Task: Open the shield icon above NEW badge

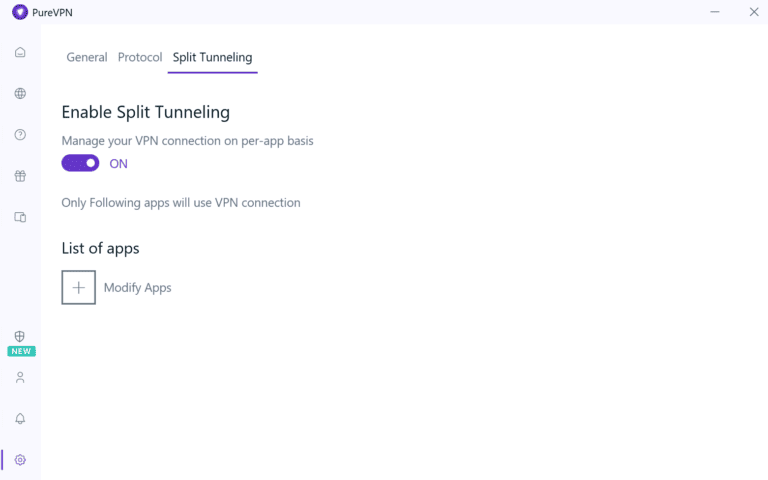Action: click(20, 337)
